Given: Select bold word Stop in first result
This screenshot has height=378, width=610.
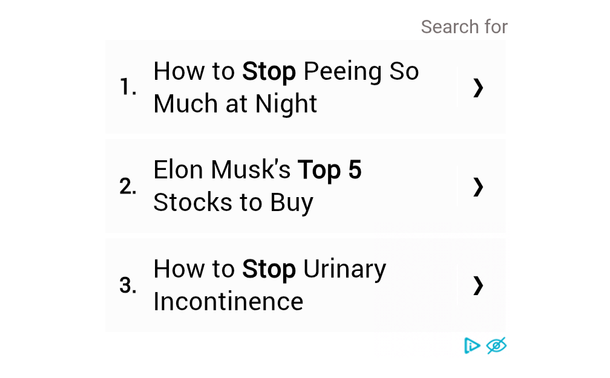Looking at the screenshot, I should 269,72.
